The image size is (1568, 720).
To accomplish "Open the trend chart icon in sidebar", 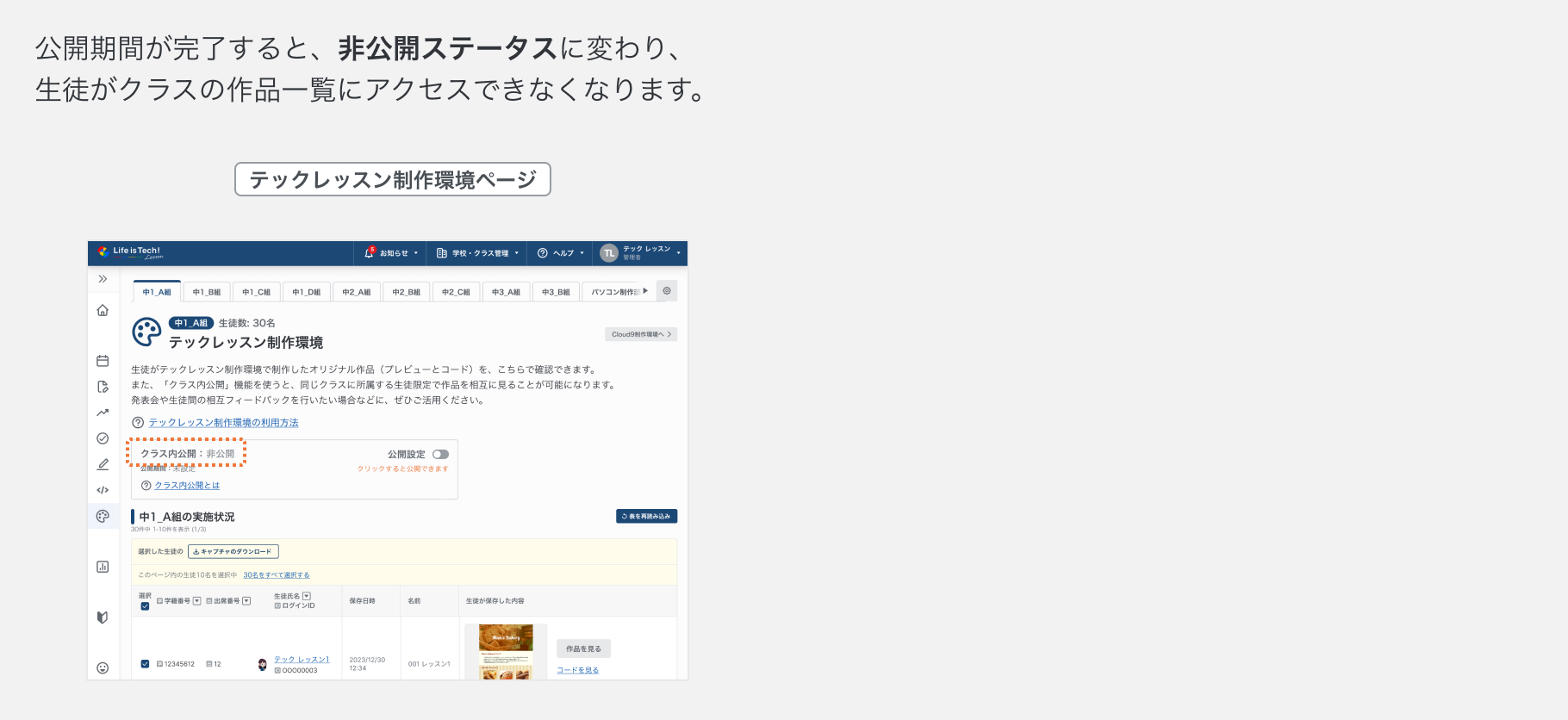I will [103, 413].
